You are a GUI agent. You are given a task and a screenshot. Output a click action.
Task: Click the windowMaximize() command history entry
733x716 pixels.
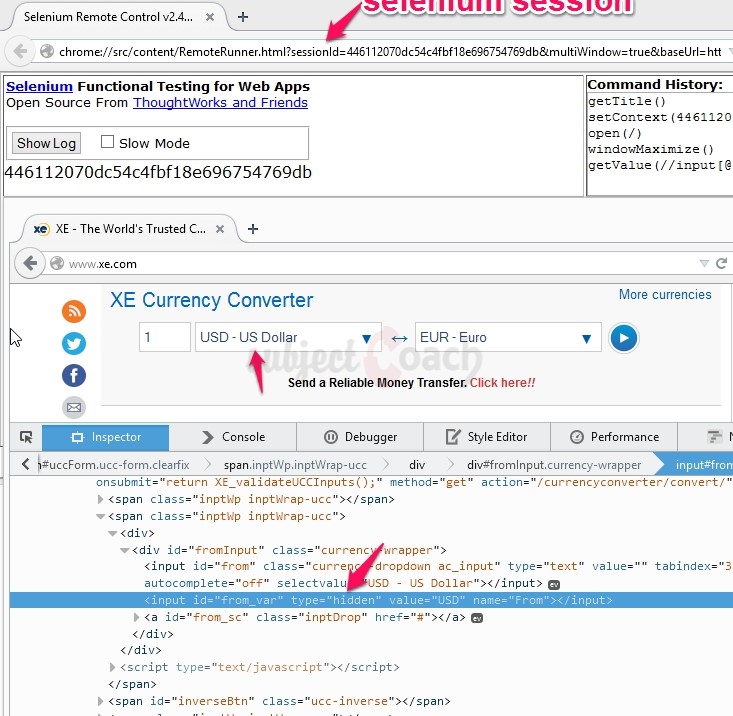coord(651,149)
